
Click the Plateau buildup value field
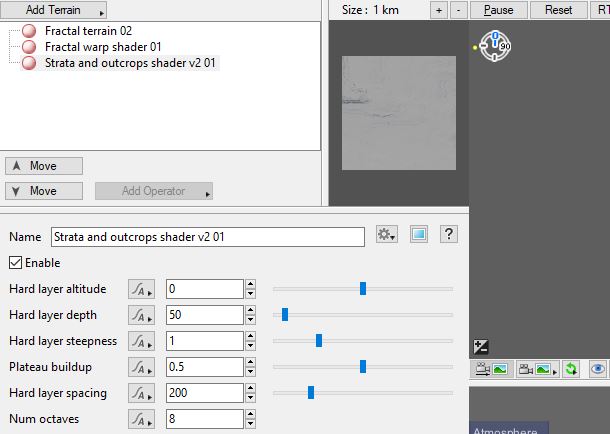(x=205, y=367)
